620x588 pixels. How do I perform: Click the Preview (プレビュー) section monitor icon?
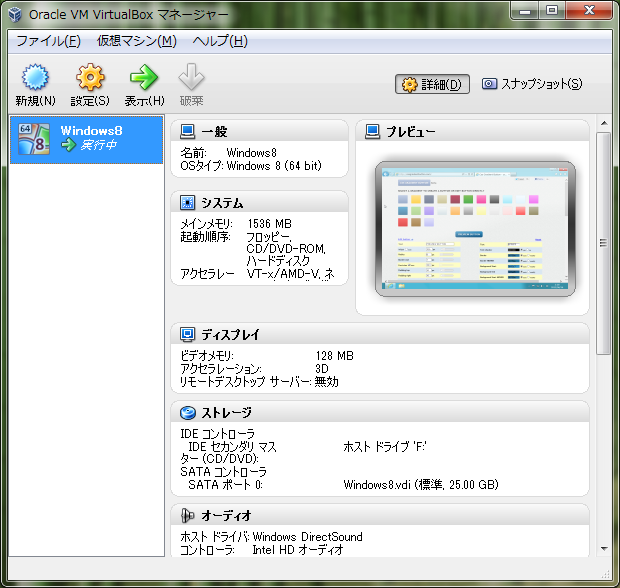[x=372, y=131]
